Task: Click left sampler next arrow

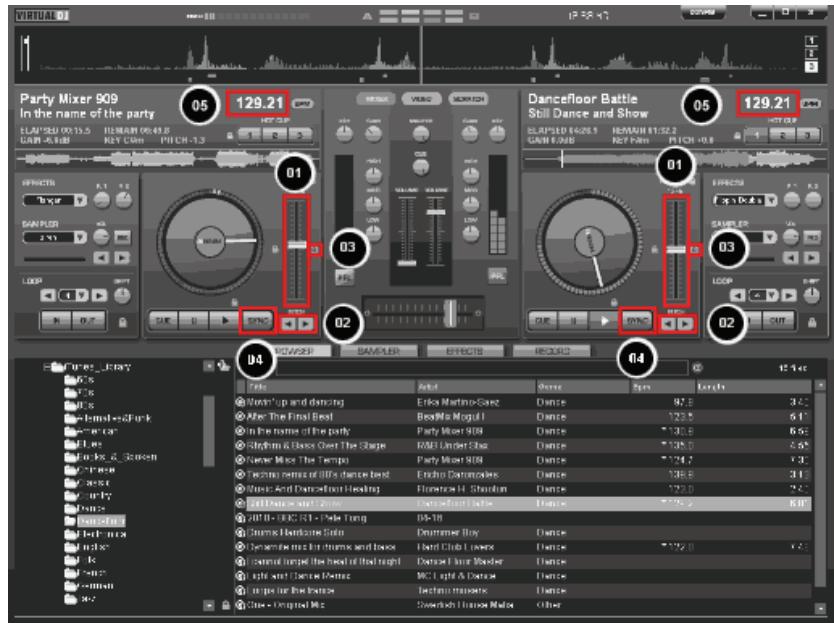Action: click(122, 258)
